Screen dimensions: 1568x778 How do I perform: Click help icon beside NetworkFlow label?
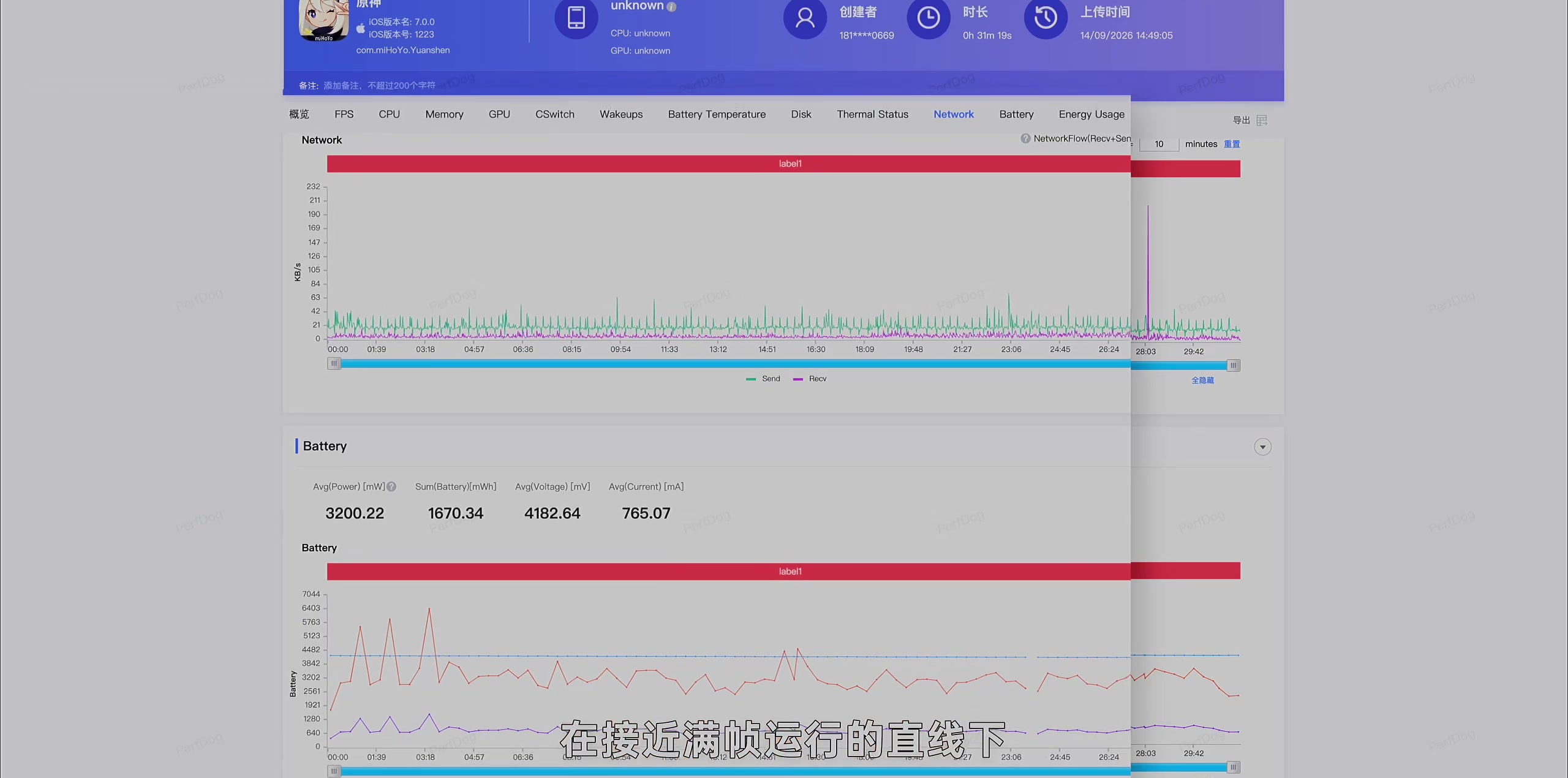pyautogui.click(x=1025, y=138)
